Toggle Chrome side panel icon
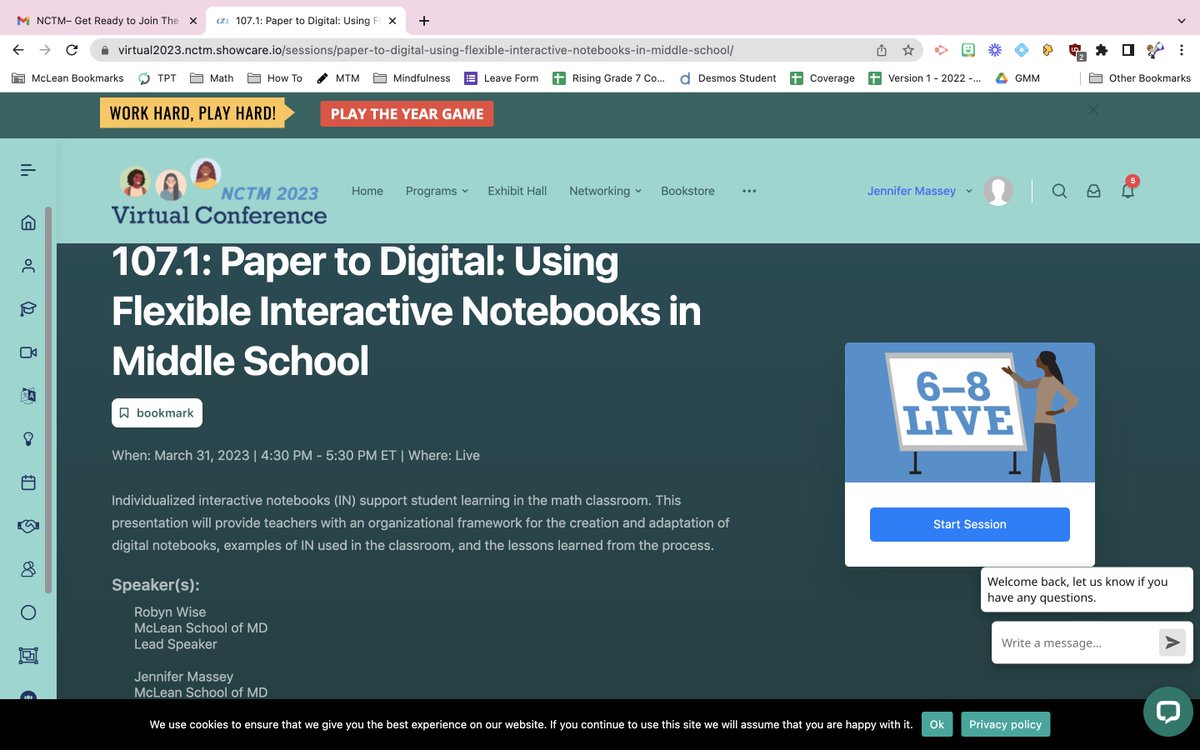The width and height of the screenshot is (1200, 750). coord(1128,49)
